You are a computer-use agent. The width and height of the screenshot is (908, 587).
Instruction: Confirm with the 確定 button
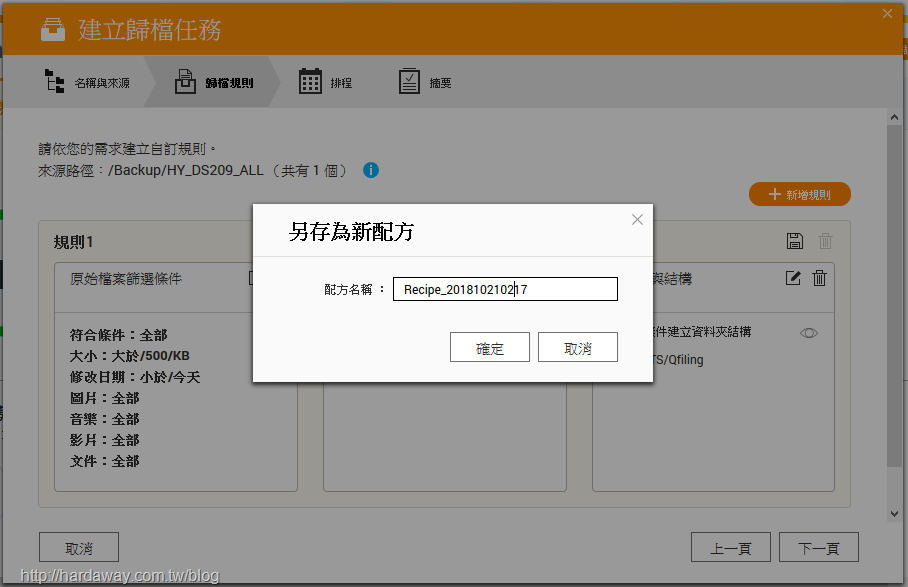(x=490, y=347)
